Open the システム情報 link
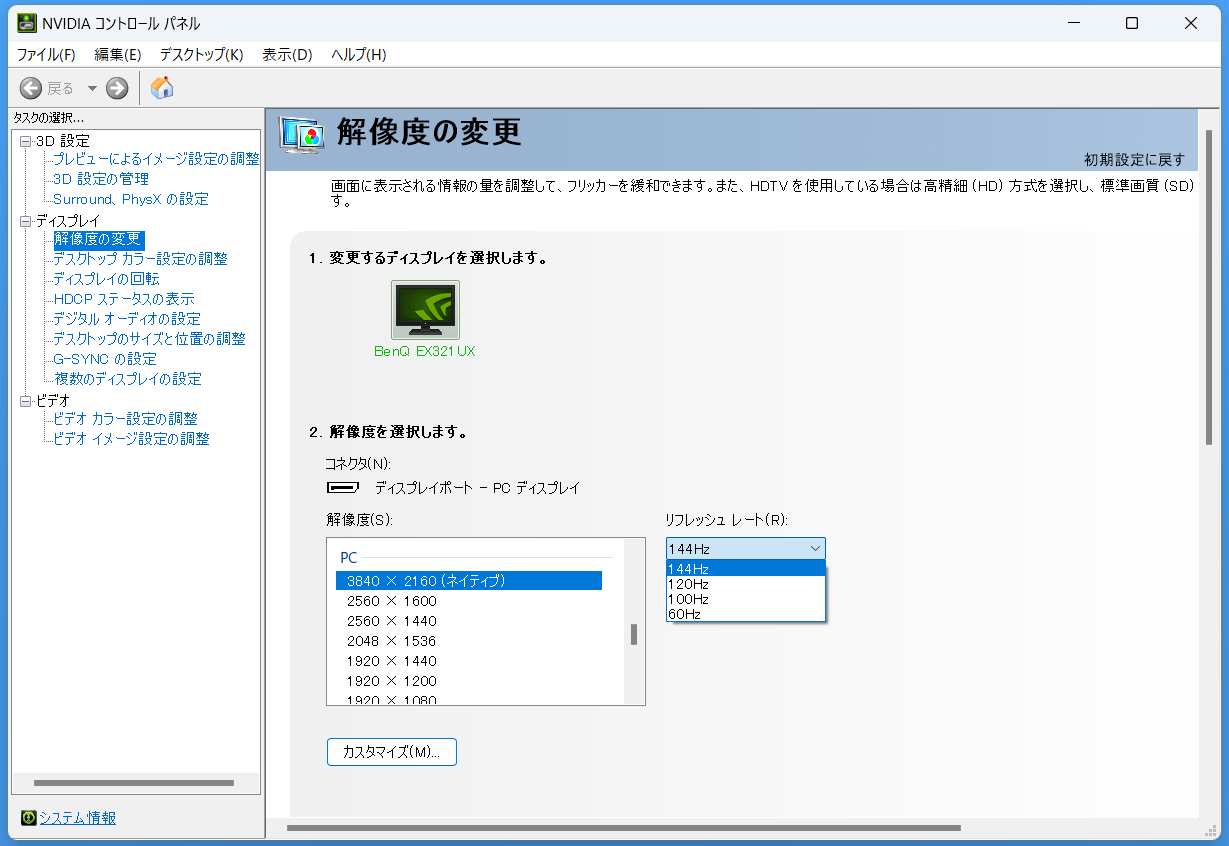 click(77, 818)
